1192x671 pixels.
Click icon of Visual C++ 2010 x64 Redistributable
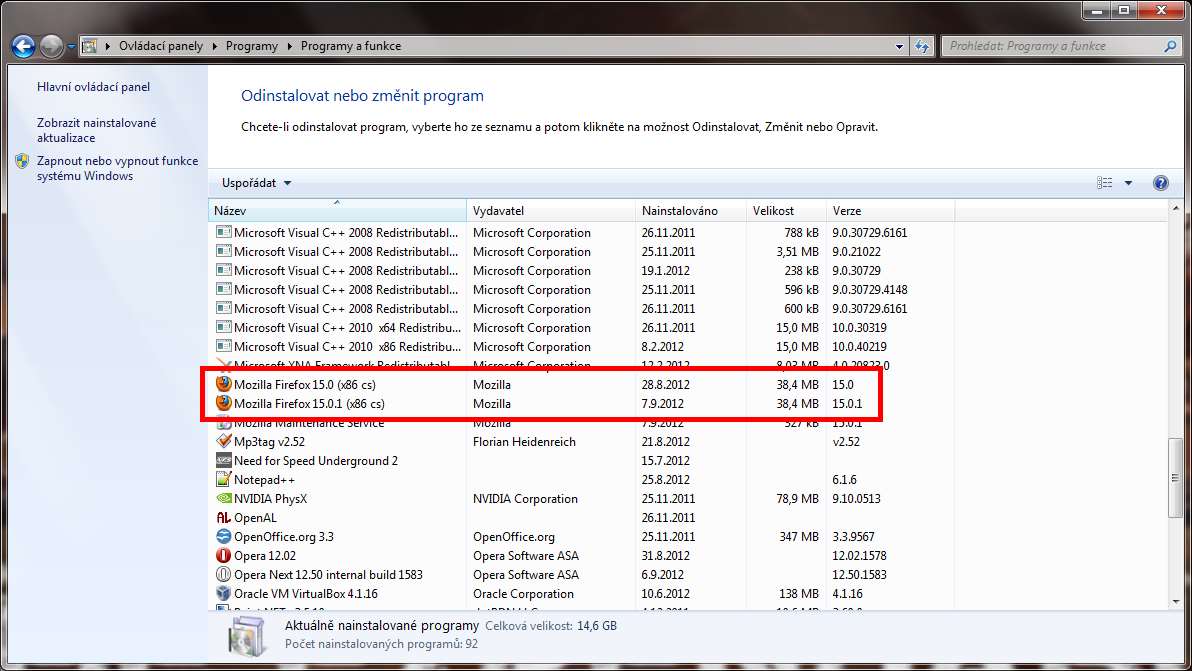224,327
